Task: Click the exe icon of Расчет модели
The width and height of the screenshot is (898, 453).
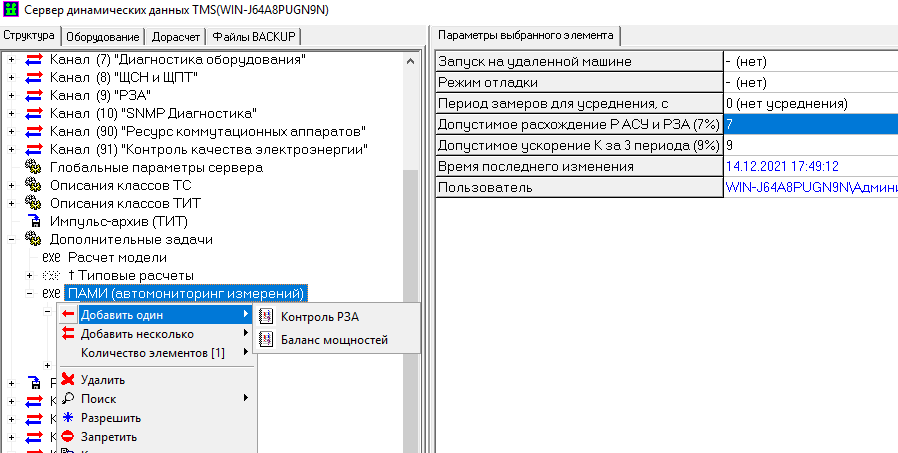Action: [52, 258]
